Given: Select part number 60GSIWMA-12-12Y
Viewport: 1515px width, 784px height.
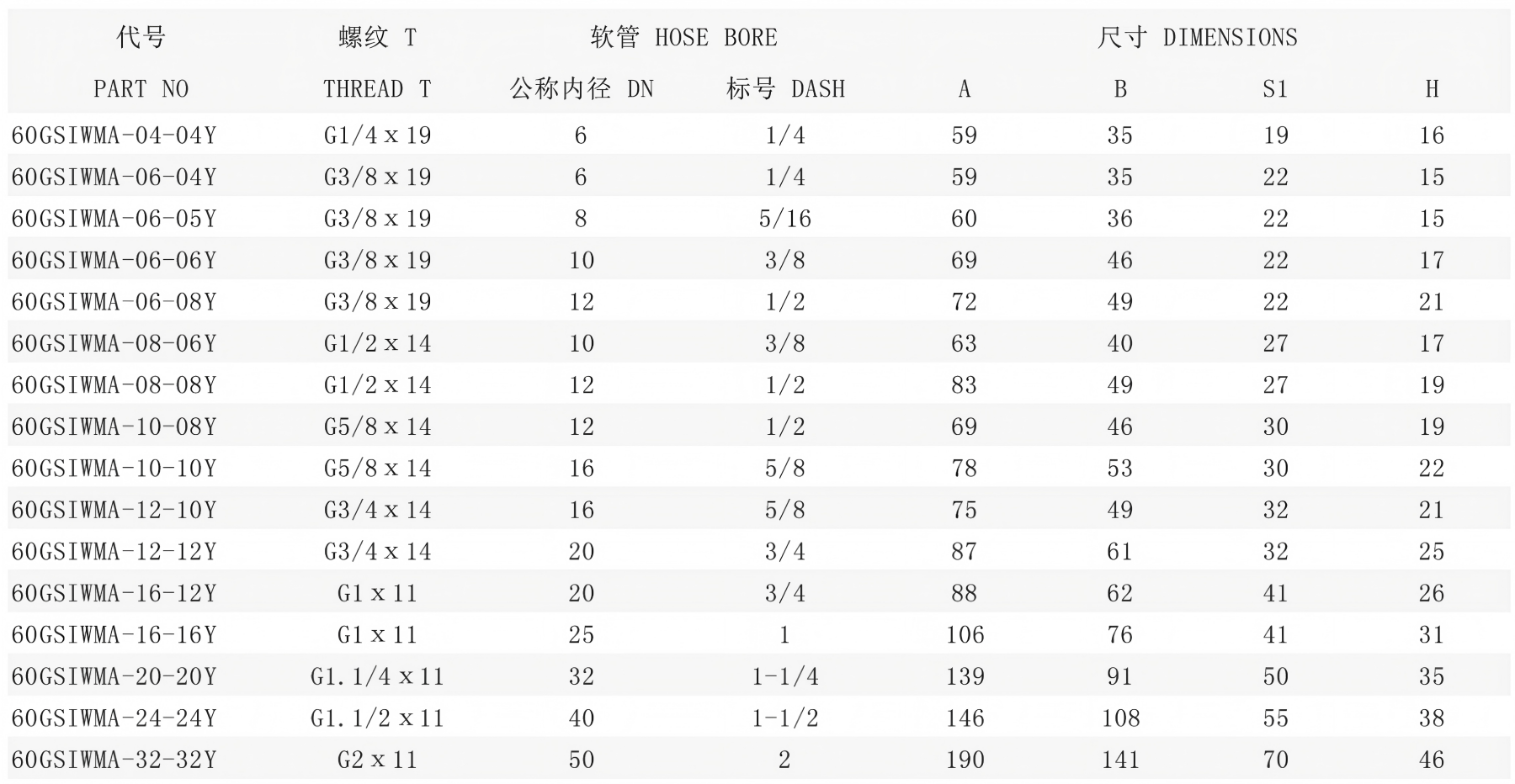Looking at the screenshot, I should click(x=114, y=552).
